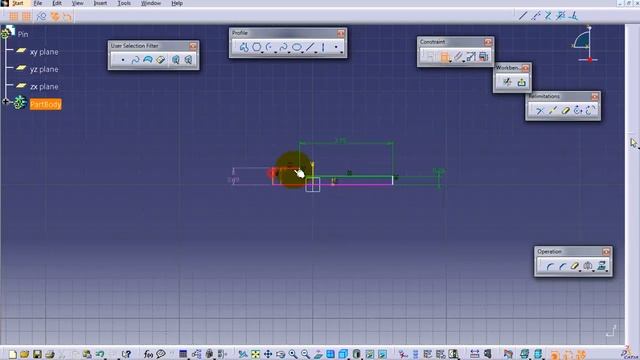Select the Axis tool in Profile toolbar
The width and height of the screenshot is (640, 360).
[323, 47]
